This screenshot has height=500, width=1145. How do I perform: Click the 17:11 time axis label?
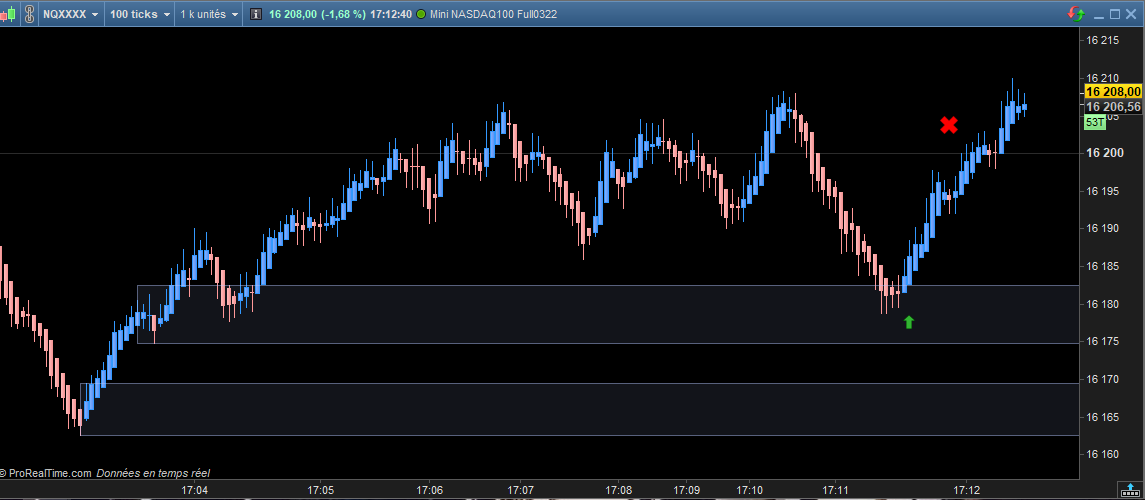(x=836, y=489)
